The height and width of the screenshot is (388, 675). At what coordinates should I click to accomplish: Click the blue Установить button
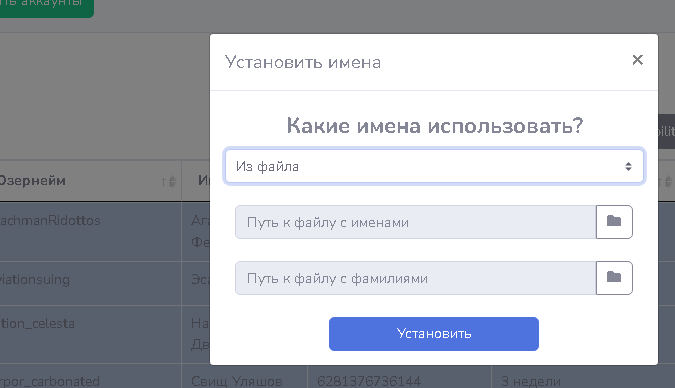(x=434, y=334)
